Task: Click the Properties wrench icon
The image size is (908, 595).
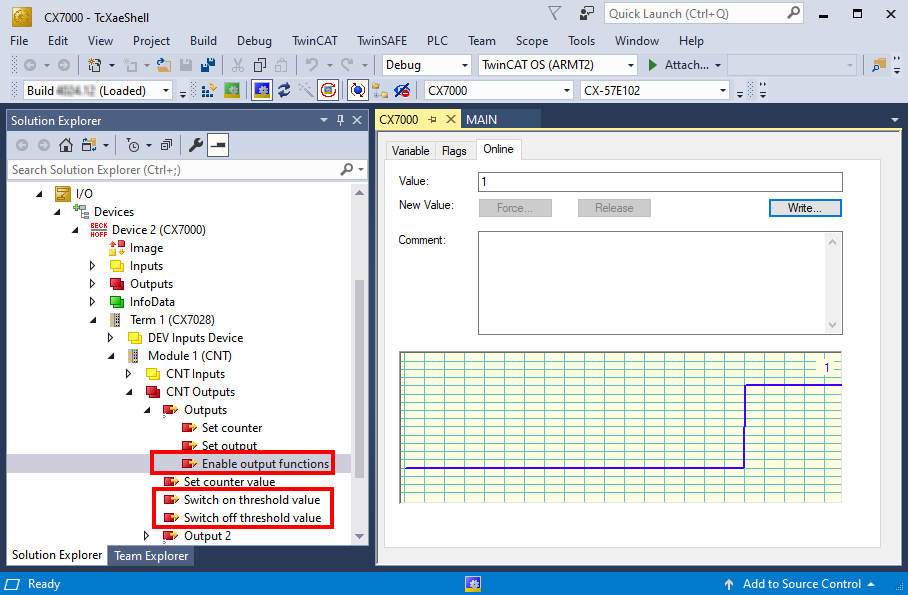Action: click(196, 145)
